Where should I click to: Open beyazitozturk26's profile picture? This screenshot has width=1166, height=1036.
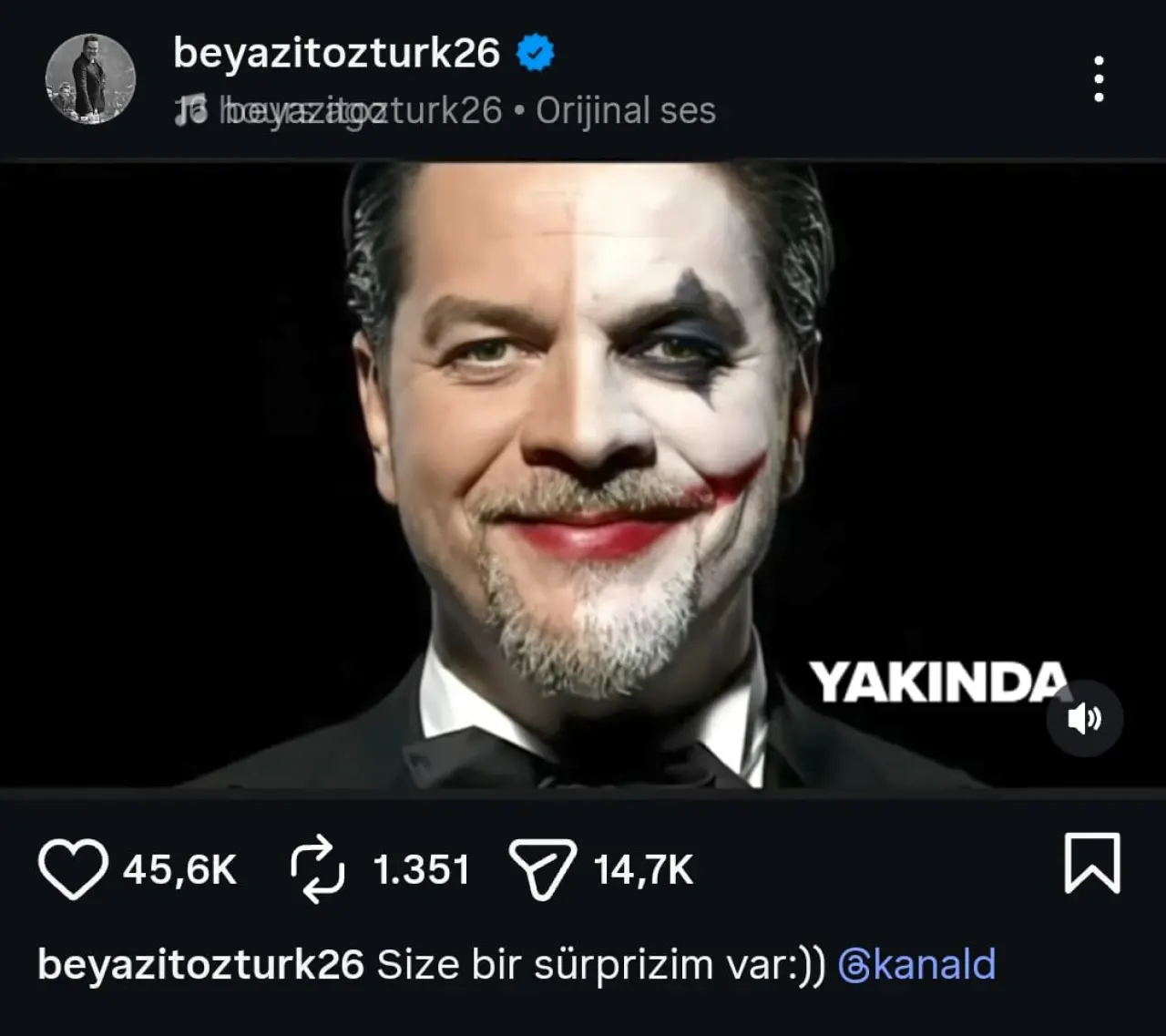pyautogui.click(x=90, y=78)
